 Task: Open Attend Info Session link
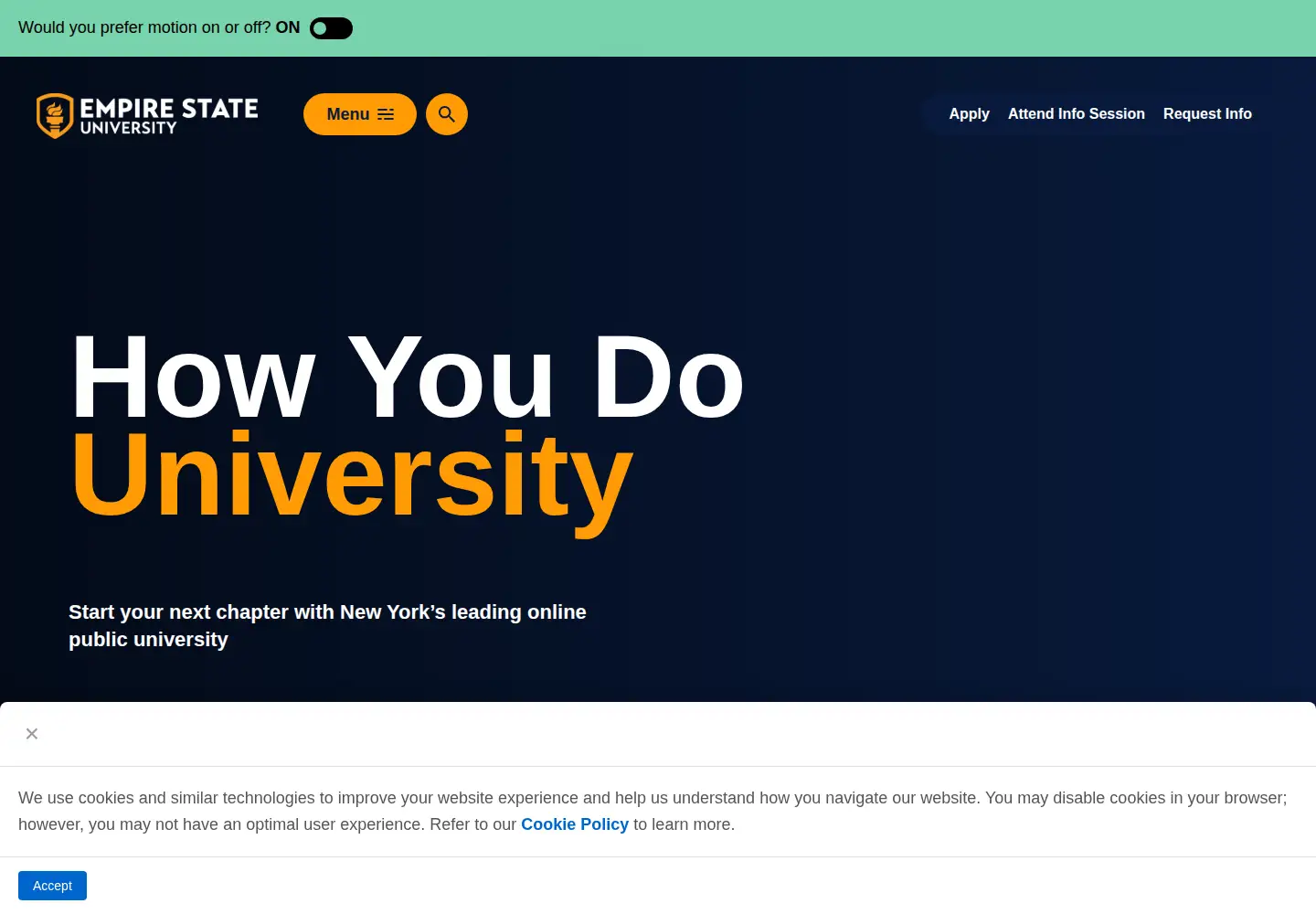pos(1077,114)
